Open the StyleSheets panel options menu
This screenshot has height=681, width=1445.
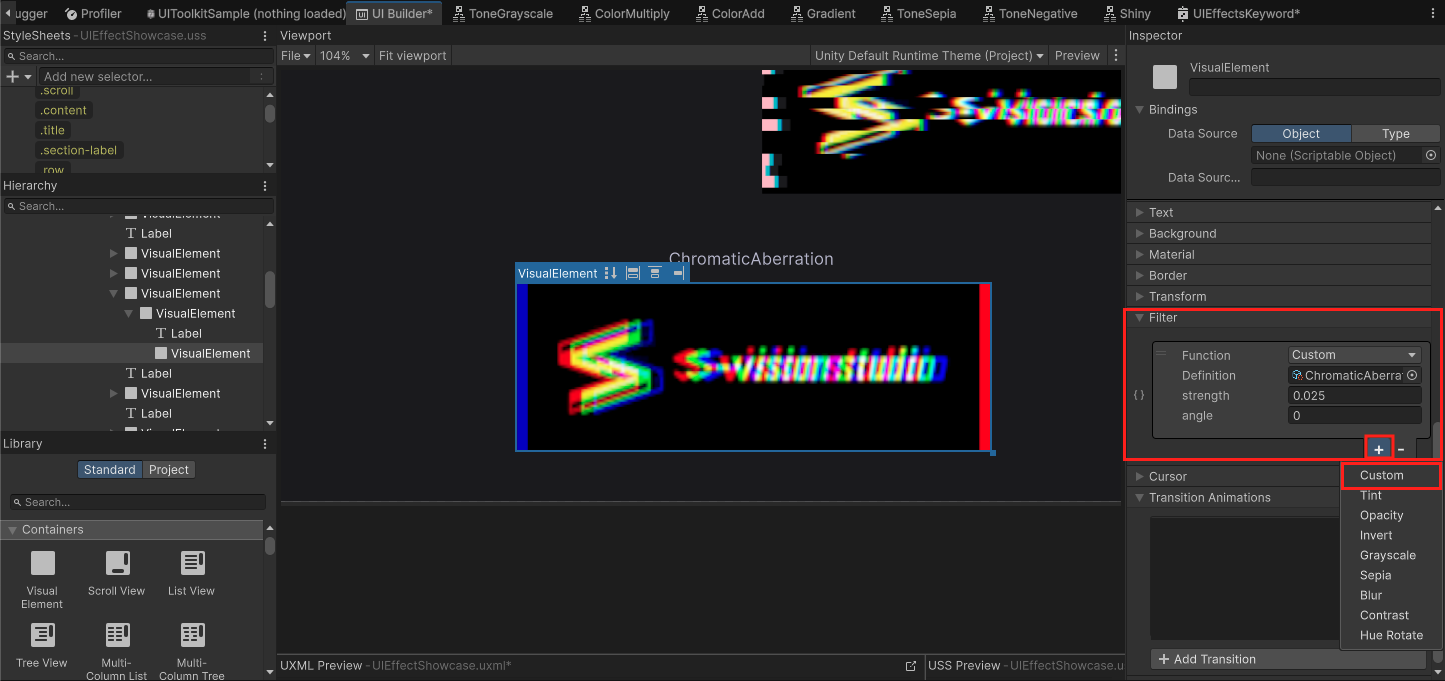[x=265, y=35]
